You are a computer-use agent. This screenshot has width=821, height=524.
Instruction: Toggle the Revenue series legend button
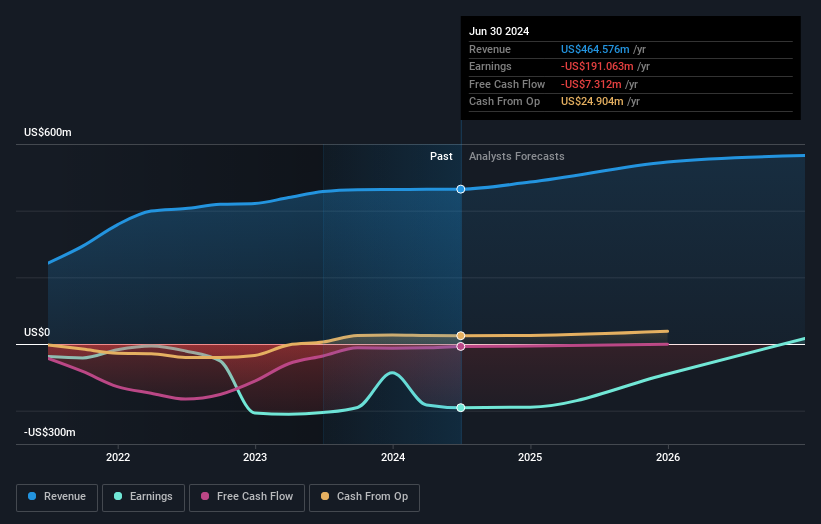57,497
